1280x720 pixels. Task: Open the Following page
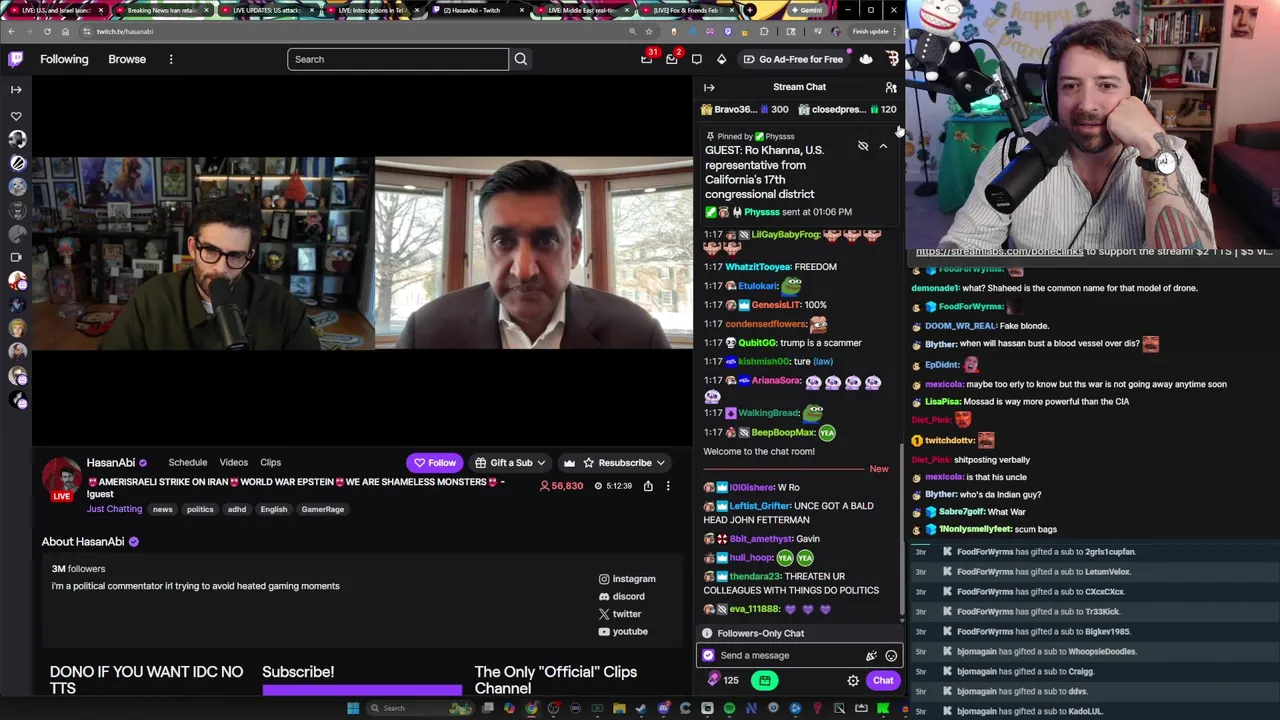point(64,59)
